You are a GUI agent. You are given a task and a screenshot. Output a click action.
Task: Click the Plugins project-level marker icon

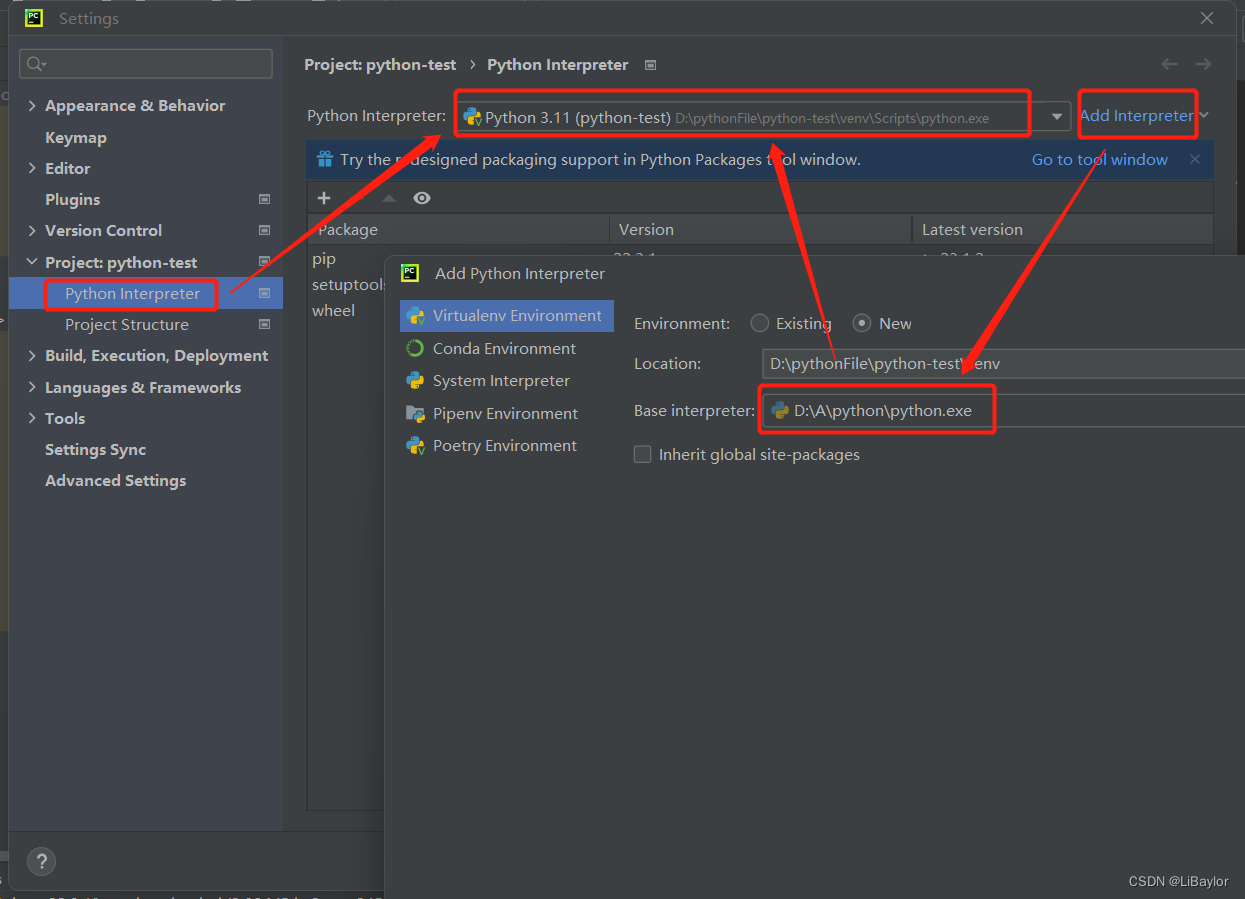point(264,199)
